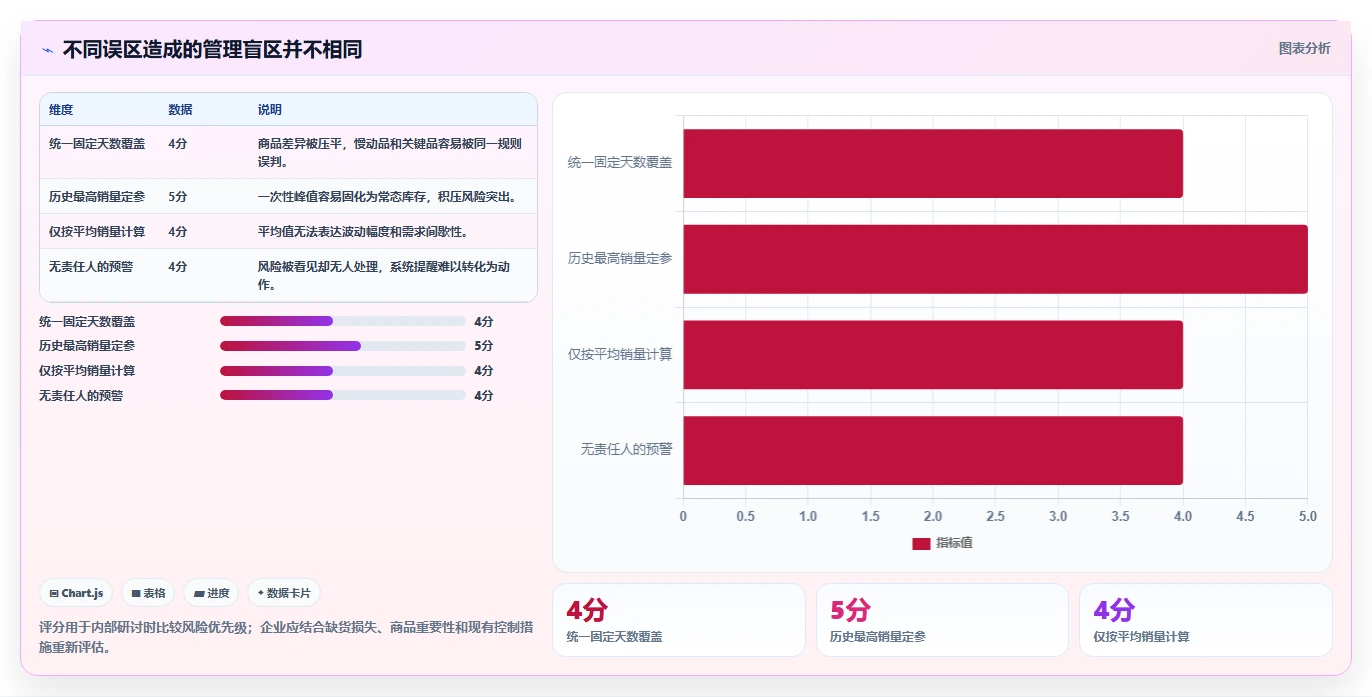The width and height of the screenshot is (1372, 697).
Task: Click table cell 历史最高销量定参
Action: coord(97,197)
